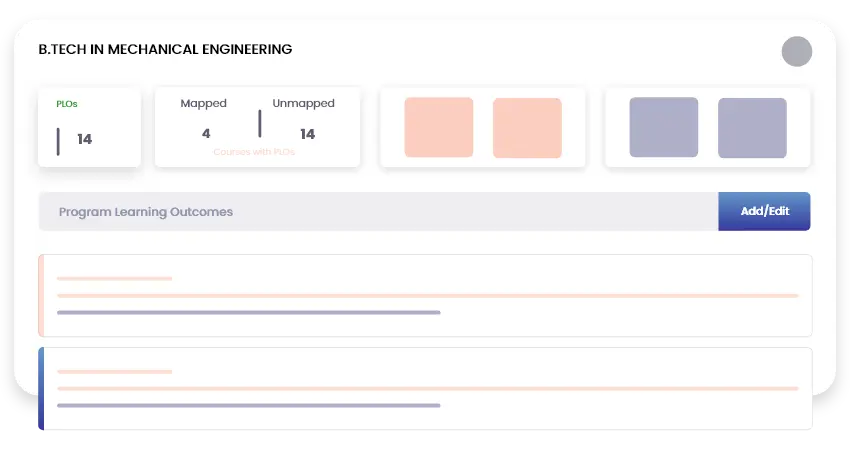Select the PLOs label in green
The width and height of the screenshot is (850, 450).
point(67,104)
